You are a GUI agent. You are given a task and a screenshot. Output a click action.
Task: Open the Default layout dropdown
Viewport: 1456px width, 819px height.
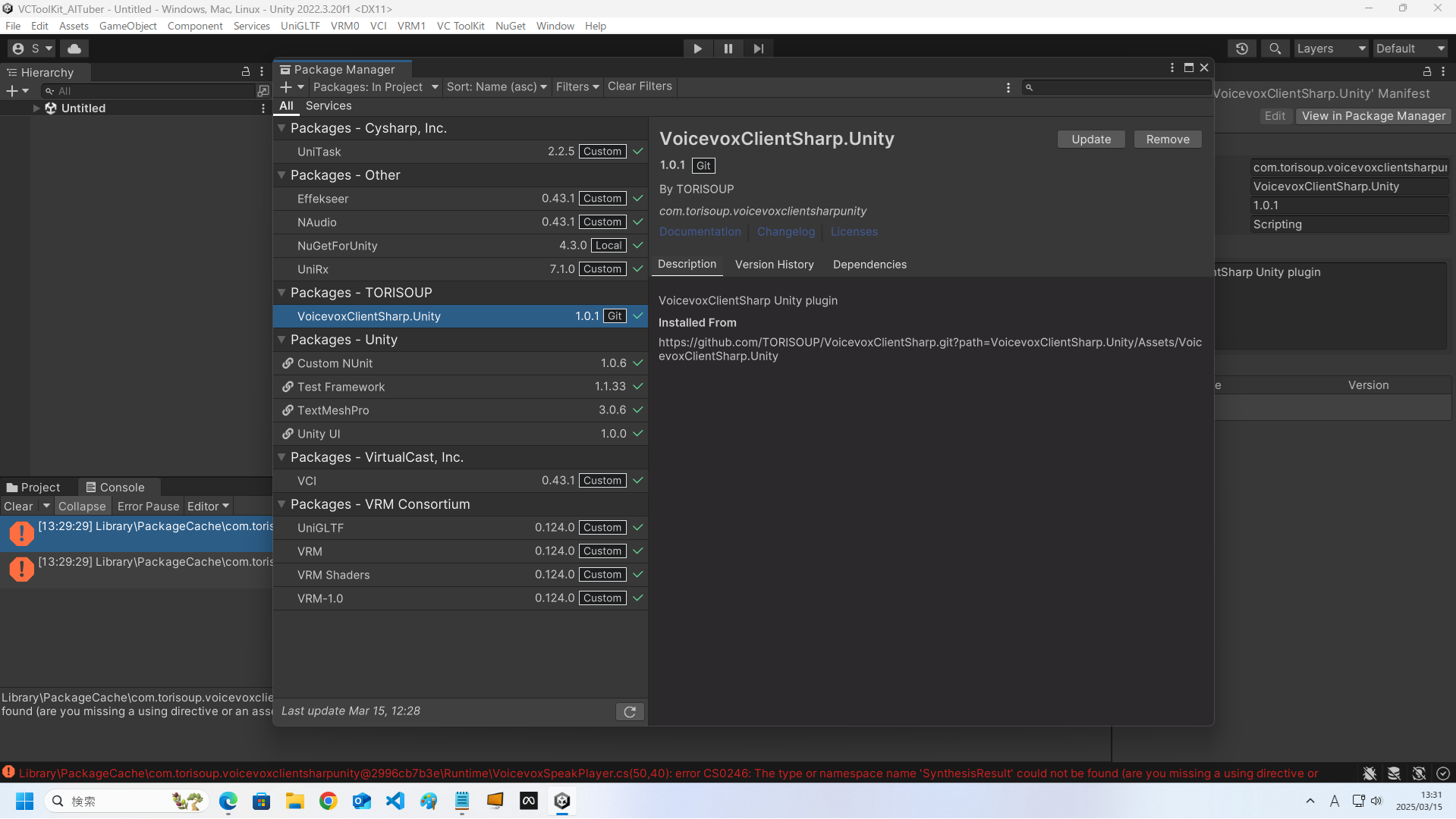point(1410,49)
